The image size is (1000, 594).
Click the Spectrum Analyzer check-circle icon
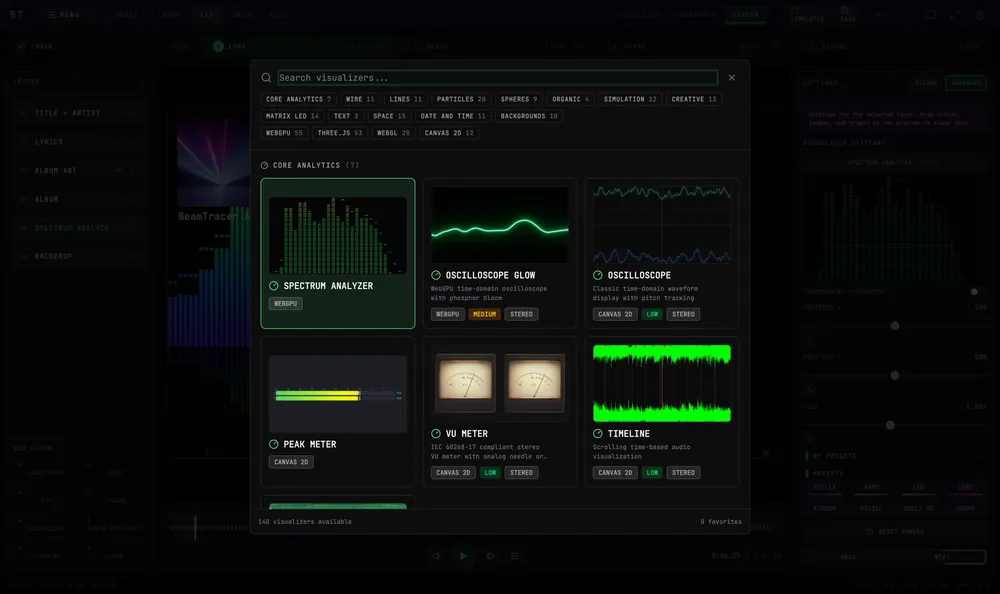(274, 286)
